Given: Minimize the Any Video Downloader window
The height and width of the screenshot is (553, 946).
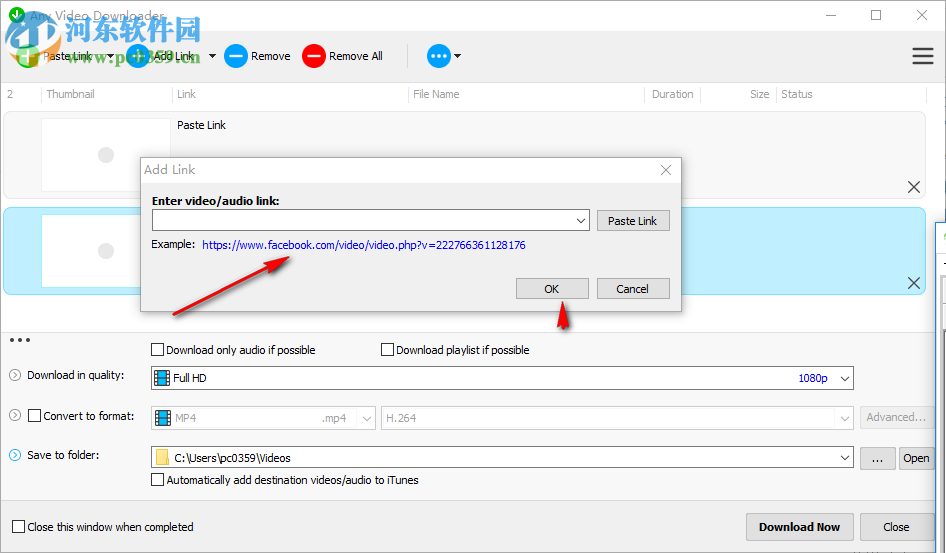Looking at the screenshot, I should pyautogui.click(x=831, y=15).
